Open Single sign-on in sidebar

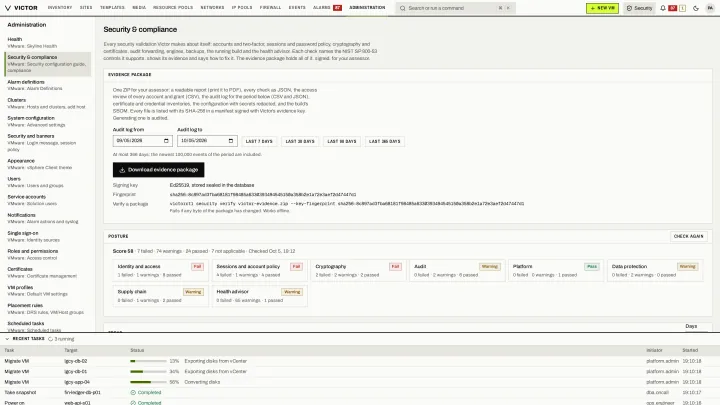[x=48, y=236]
